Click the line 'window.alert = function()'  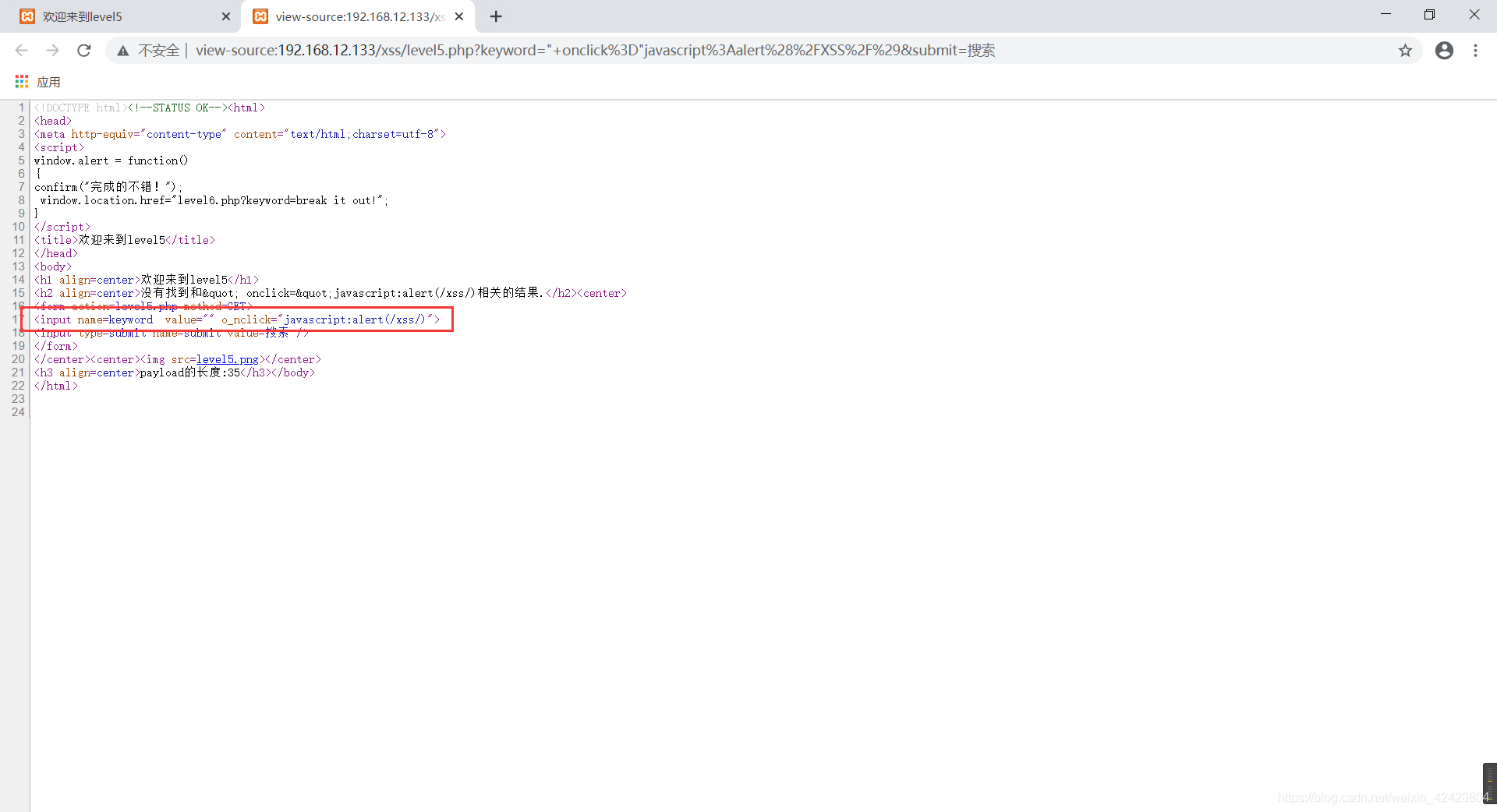click(x=111, y=161)
